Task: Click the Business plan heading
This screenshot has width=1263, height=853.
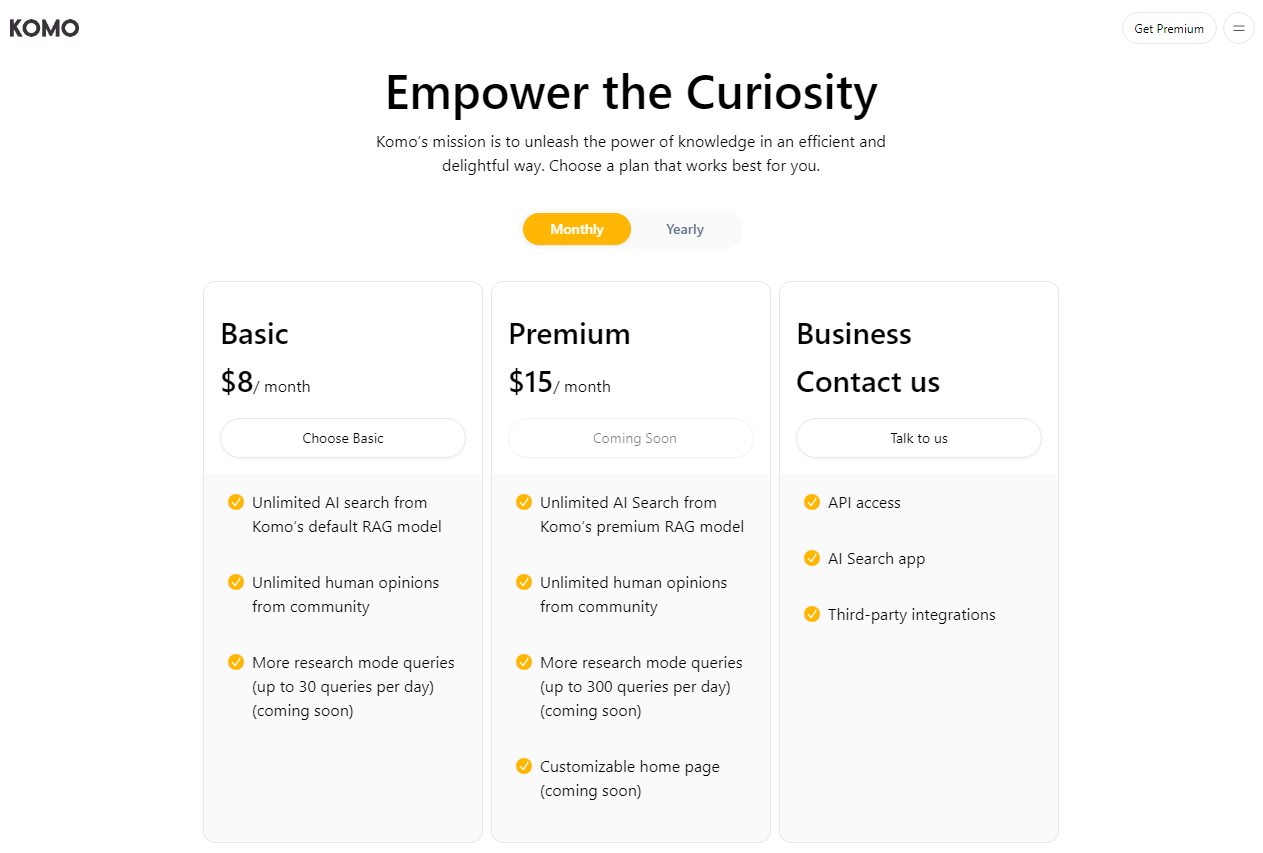Action: click(x=854, y=334)
